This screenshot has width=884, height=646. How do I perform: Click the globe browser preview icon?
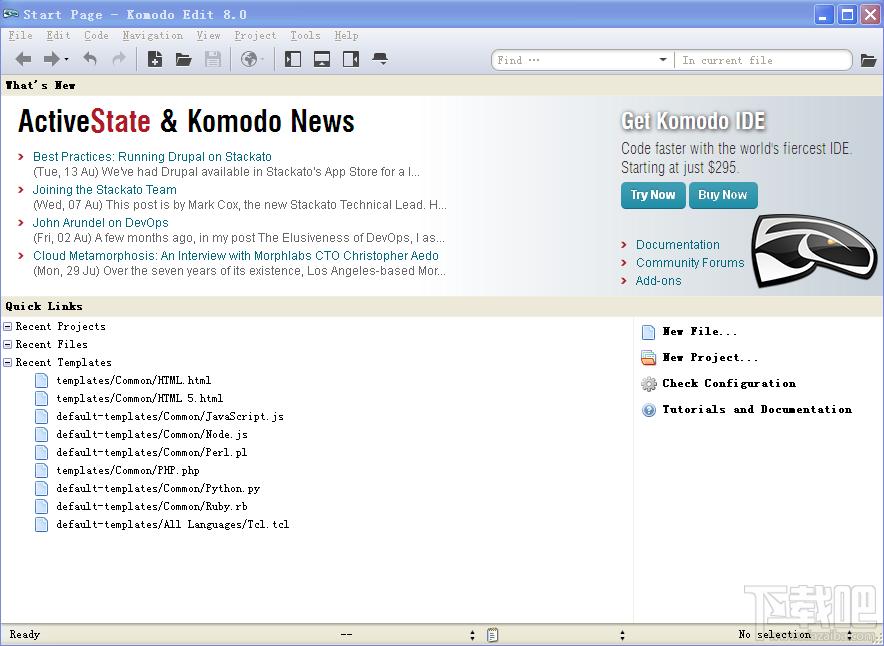click(249, 59)
